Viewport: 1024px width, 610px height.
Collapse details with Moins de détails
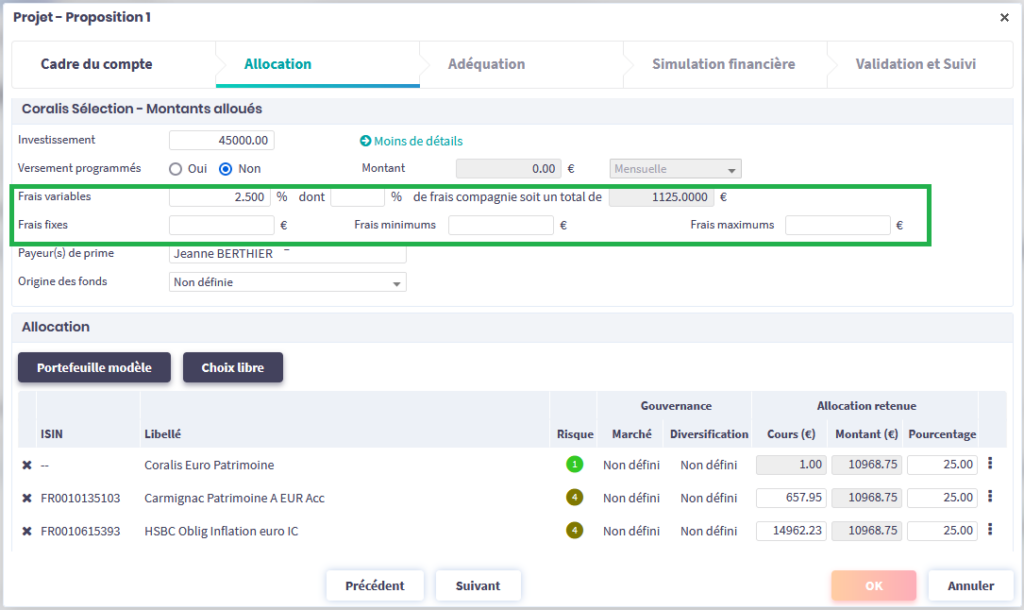click(411, 141)
